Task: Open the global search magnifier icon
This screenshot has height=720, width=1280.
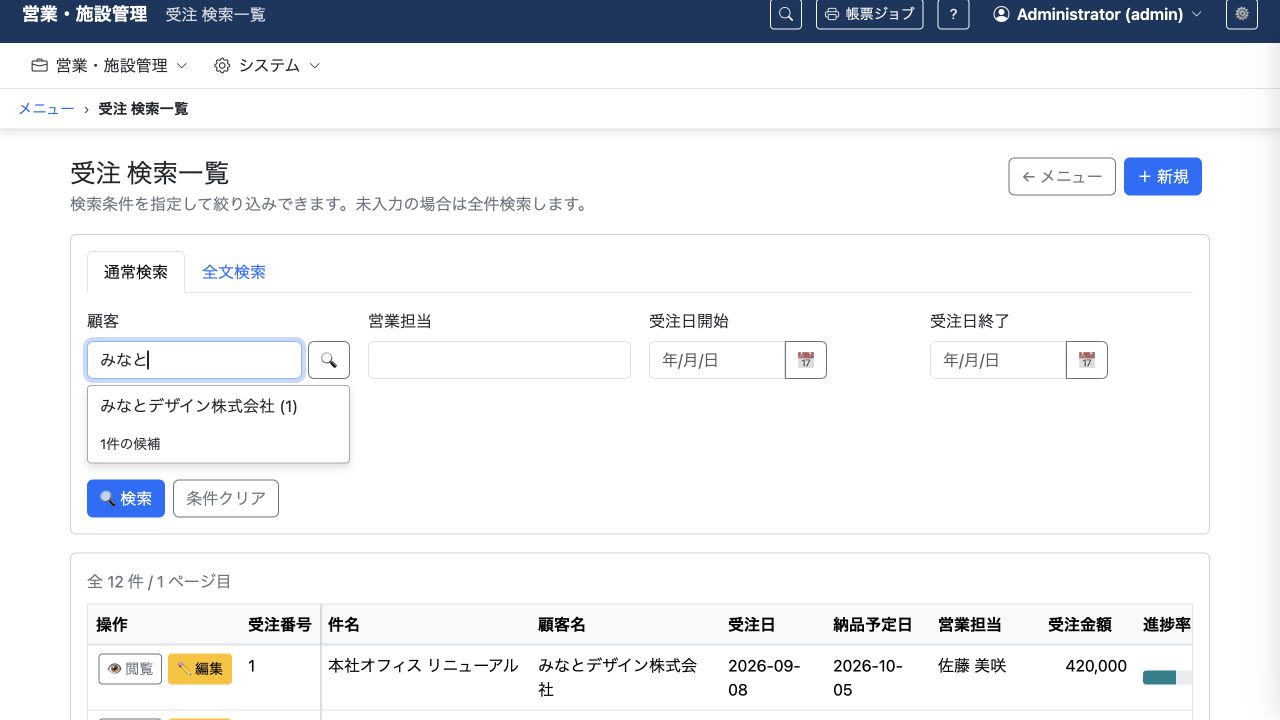Action: click(786, 14)
